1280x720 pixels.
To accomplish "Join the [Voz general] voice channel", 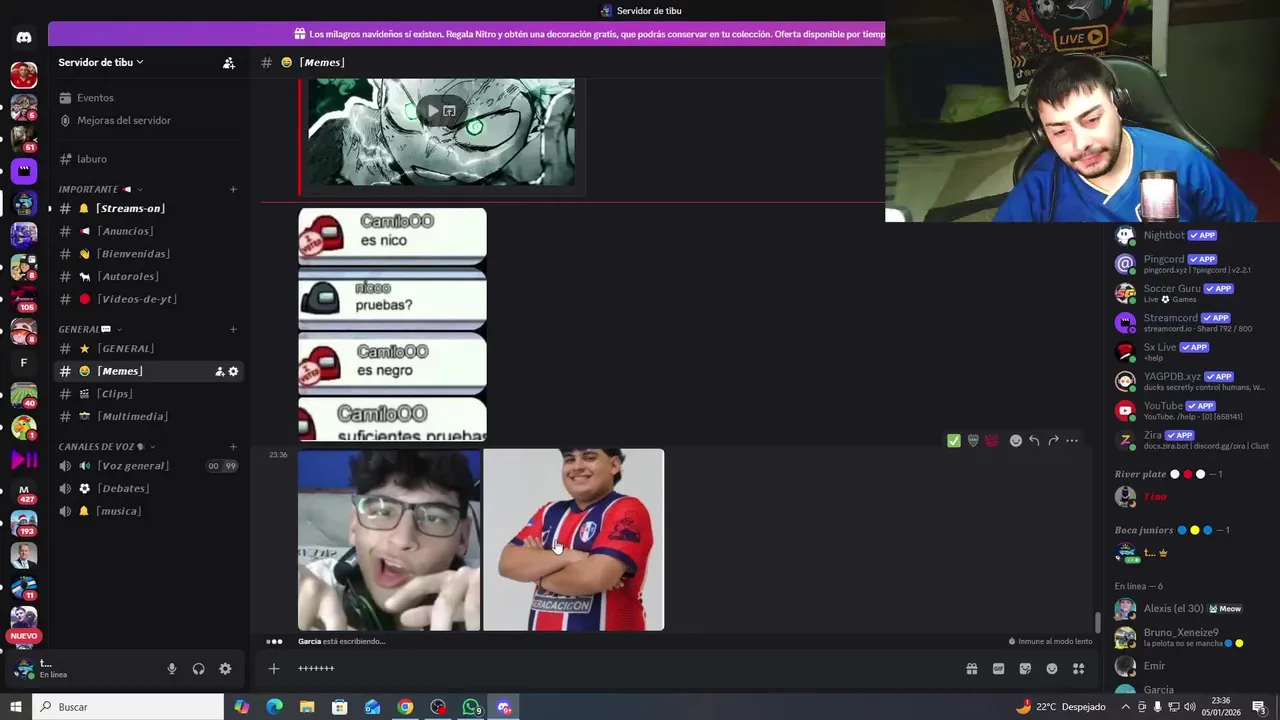I will coord(150,466).
